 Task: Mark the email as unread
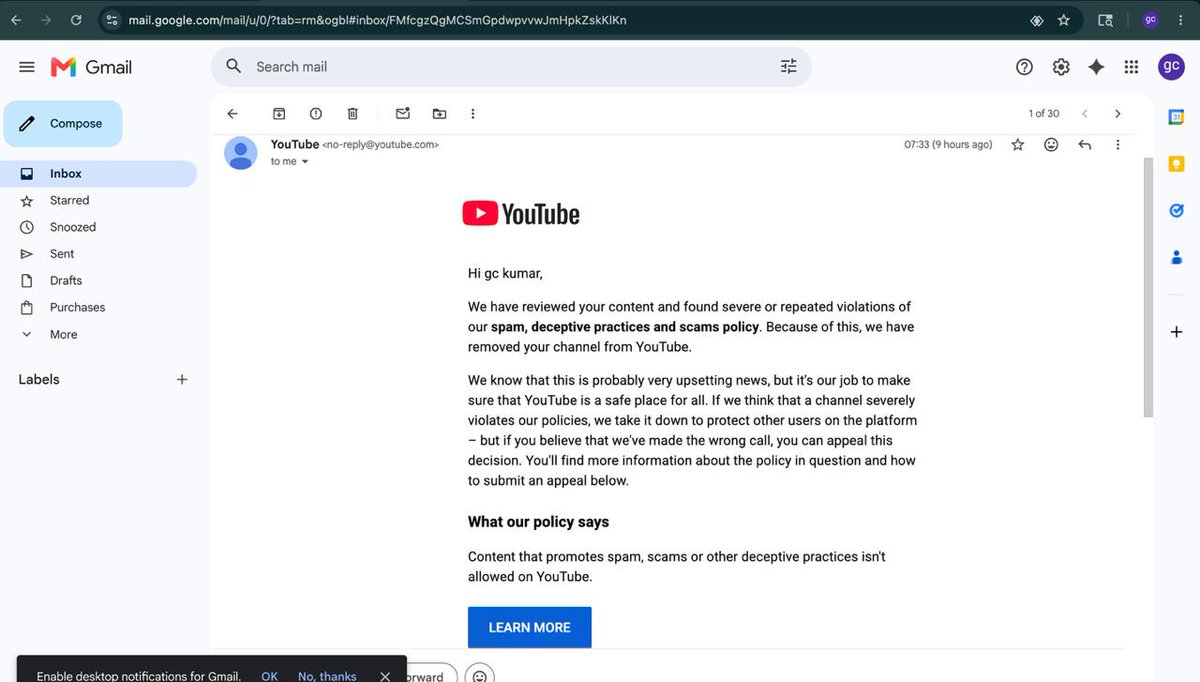pyautogui.click(x=403, y=114)
